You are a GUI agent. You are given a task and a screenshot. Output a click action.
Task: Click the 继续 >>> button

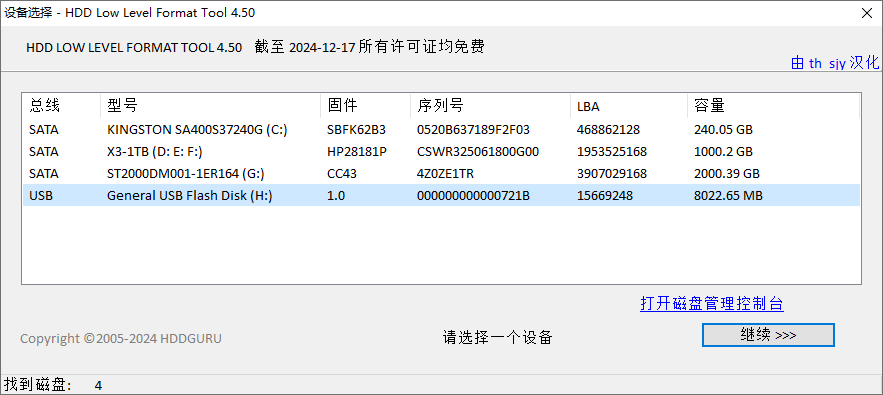point(768,335)
